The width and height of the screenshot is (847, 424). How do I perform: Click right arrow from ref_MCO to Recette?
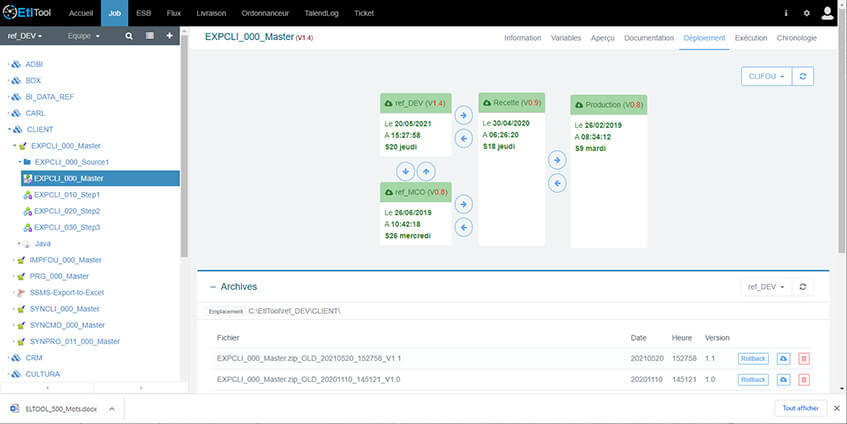click(463, 204)
